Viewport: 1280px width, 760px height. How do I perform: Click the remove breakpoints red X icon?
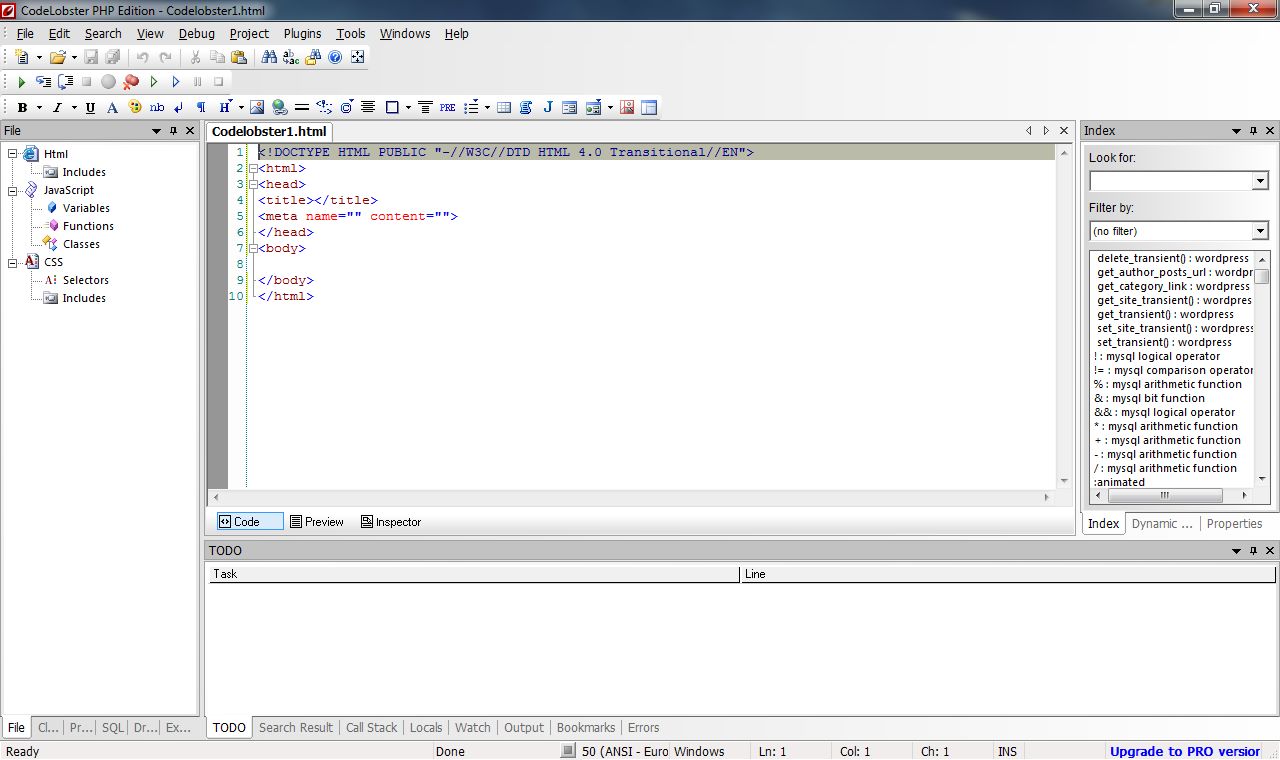131,82
